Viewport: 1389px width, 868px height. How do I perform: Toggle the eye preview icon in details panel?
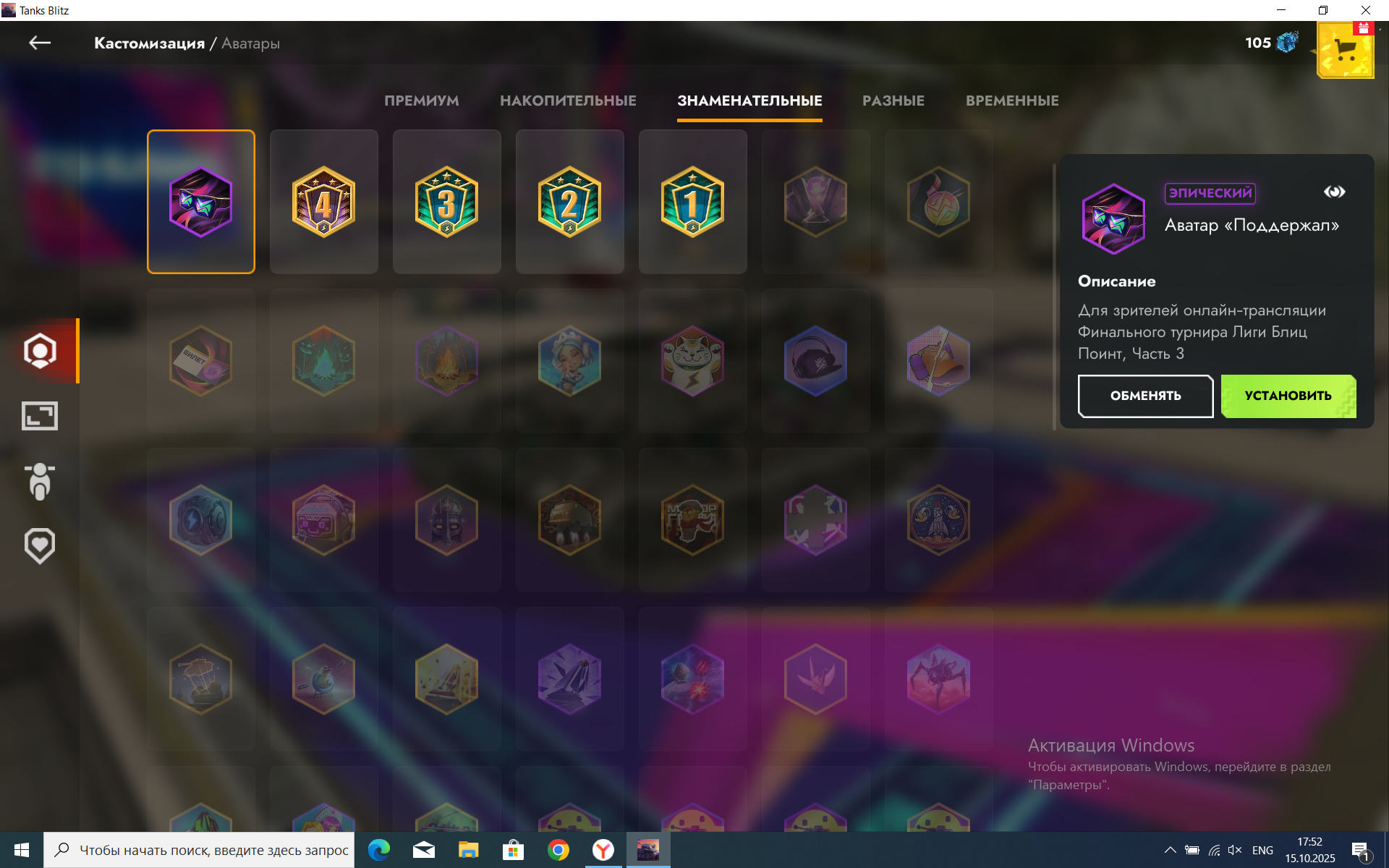coord(1334,192)
